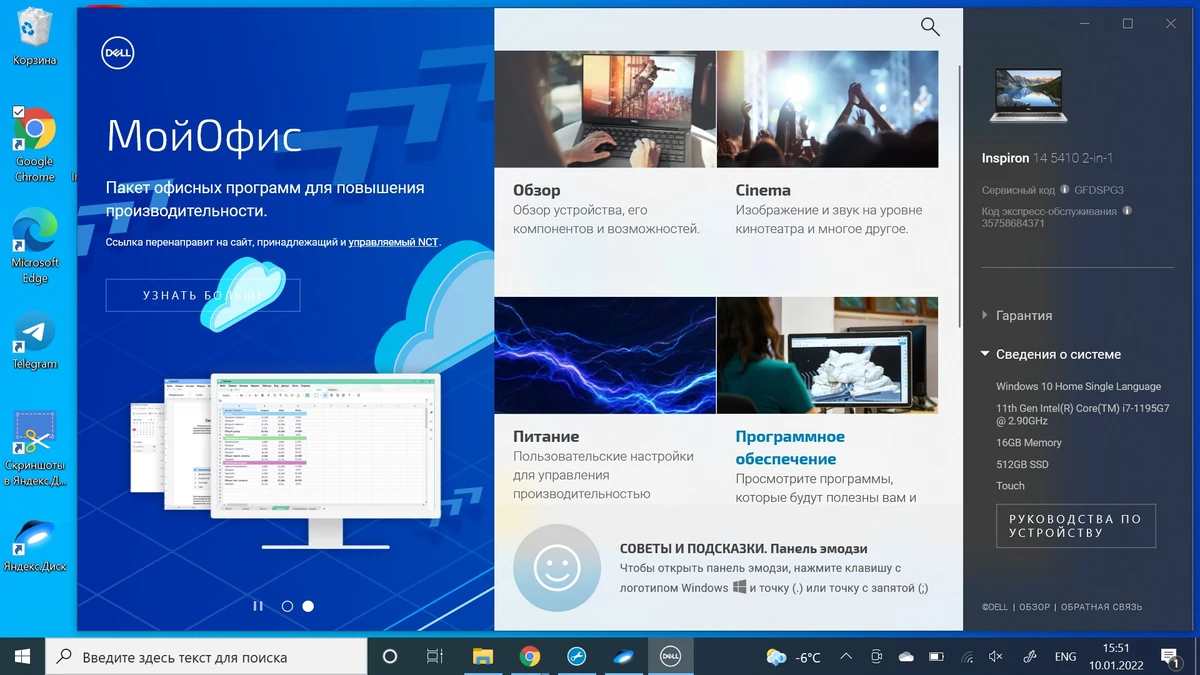Image resolution: width=1200 pixels, height=675 pixels.
Task: Click the Cinema concert crowd thumbnail
Action: coord(827,109)
